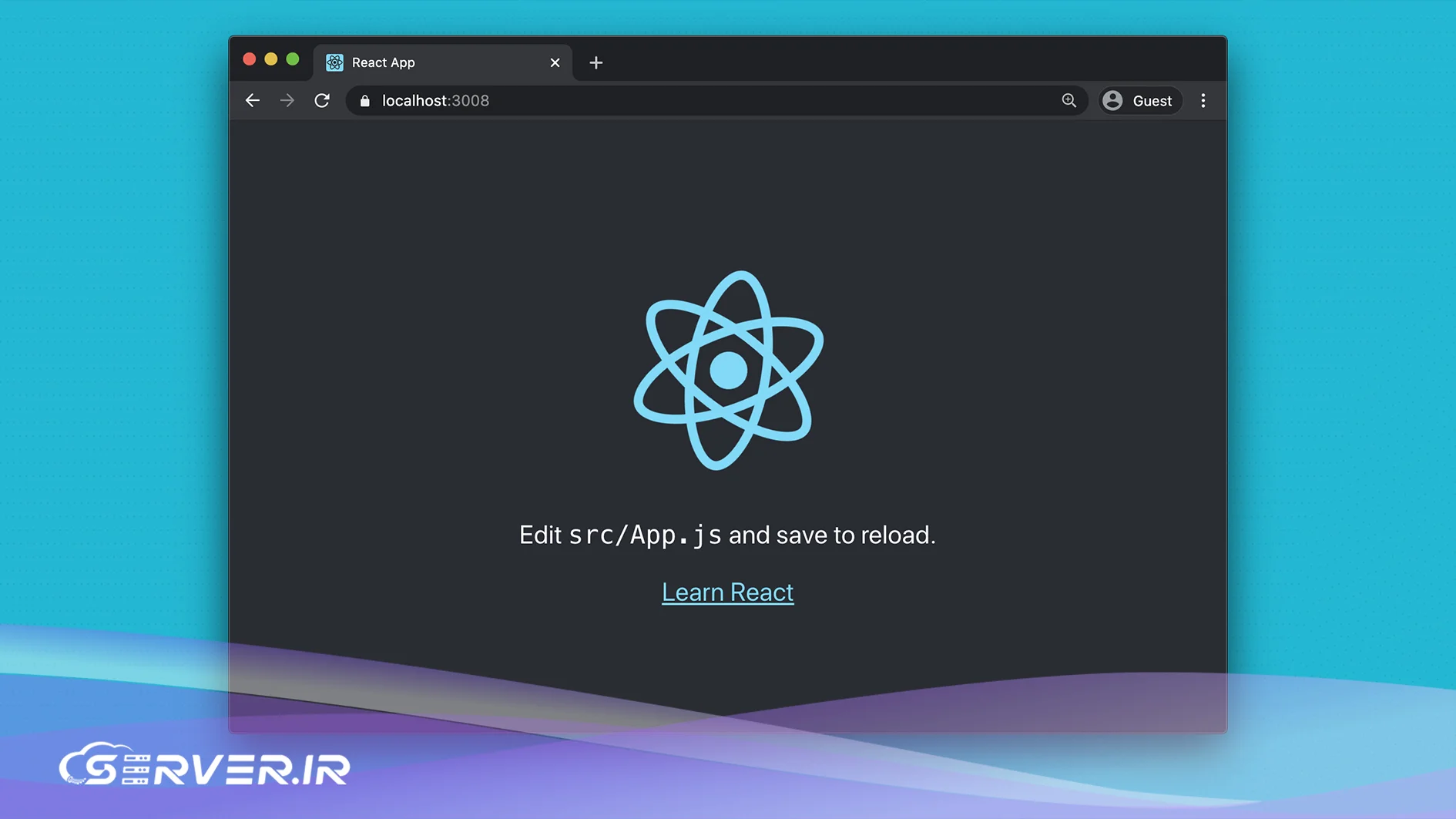
Task: Click the React favicon on the tab
Action: (334, 62)
